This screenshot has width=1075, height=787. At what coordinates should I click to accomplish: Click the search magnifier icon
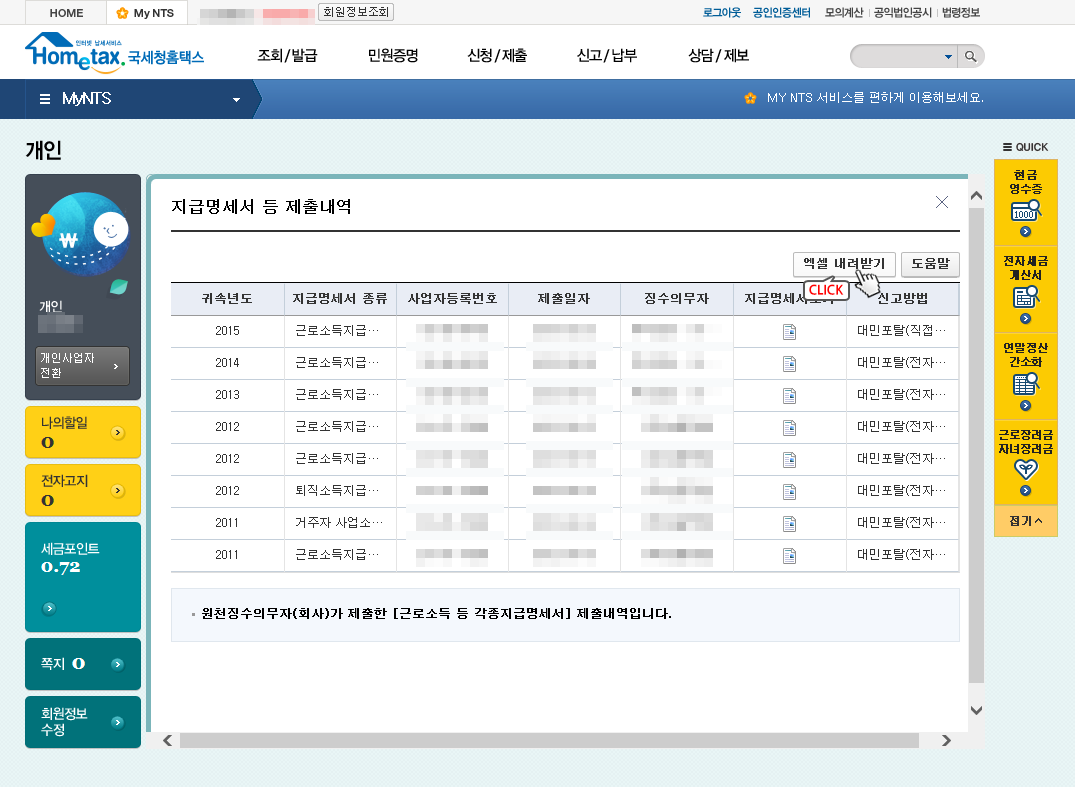[970, 56]
